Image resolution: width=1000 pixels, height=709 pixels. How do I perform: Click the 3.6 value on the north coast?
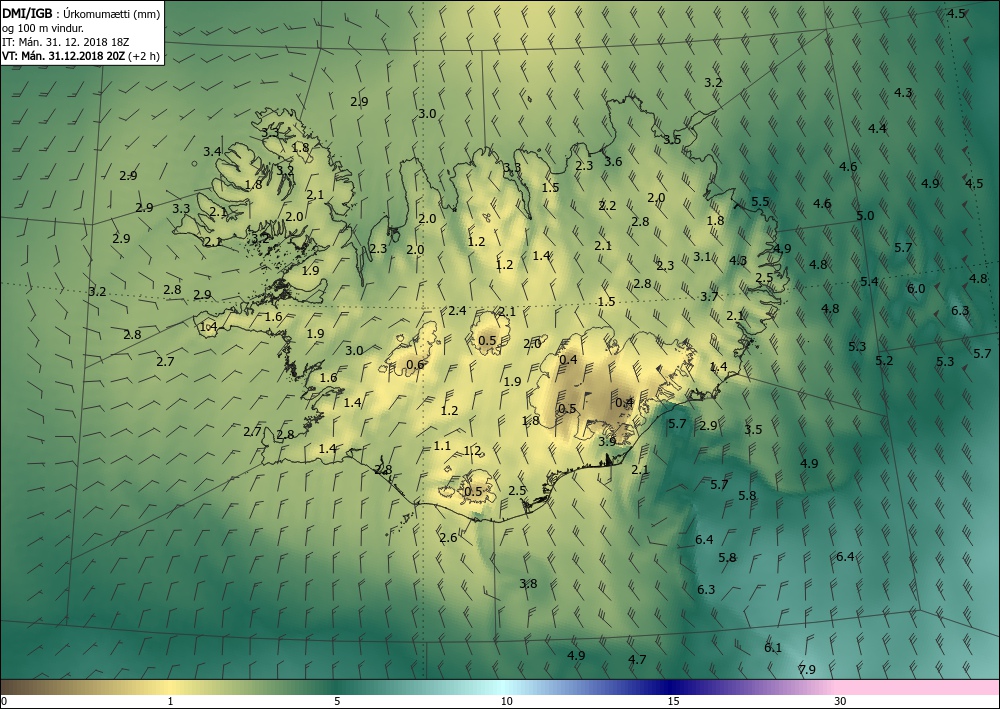click(613, 161)
